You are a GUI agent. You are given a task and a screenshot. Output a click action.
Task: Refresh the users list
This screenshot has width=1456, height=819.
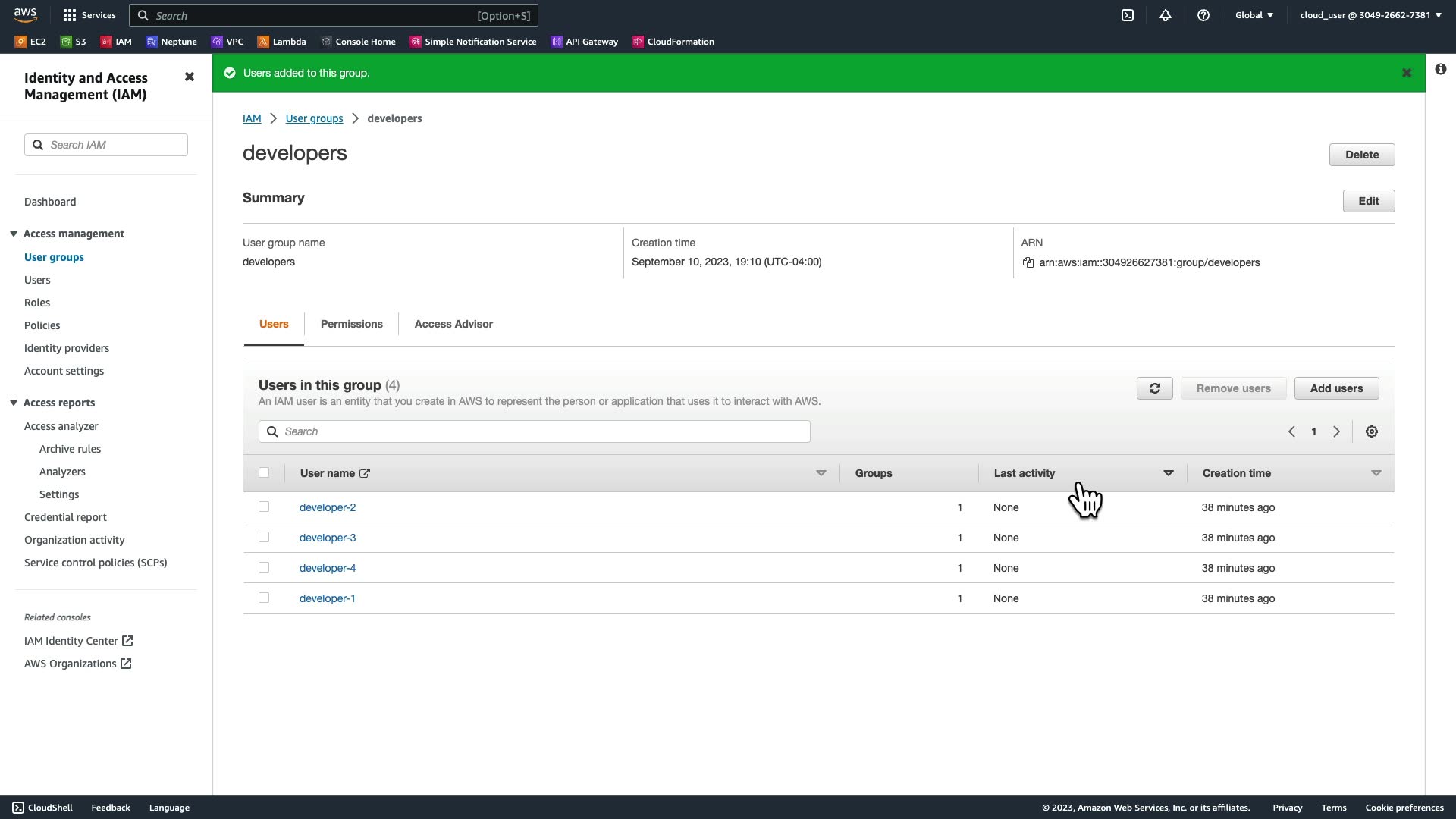1154,388
